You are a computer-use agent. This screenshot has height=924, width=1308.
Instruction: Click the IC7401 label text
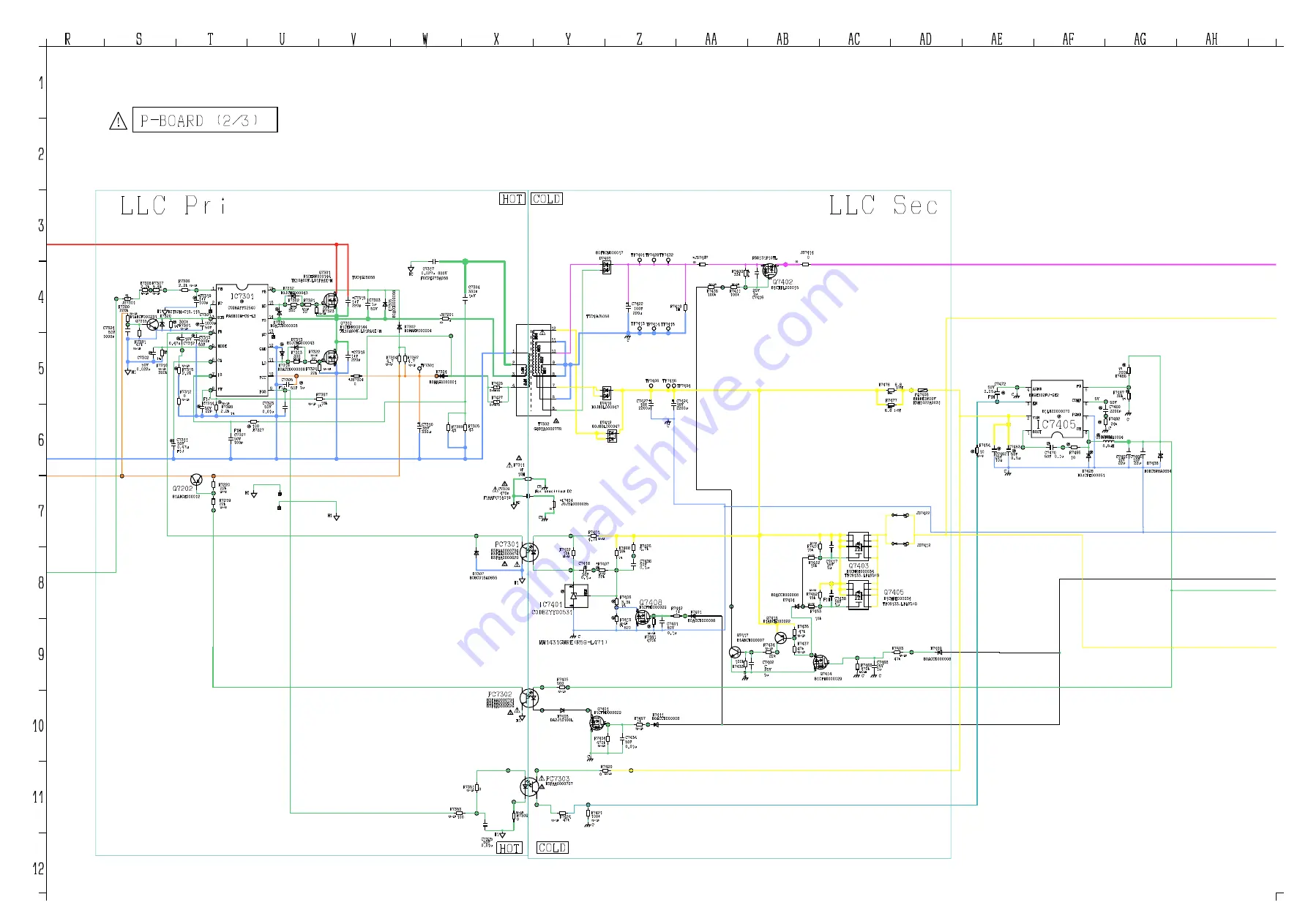click(x=551, y=605)
